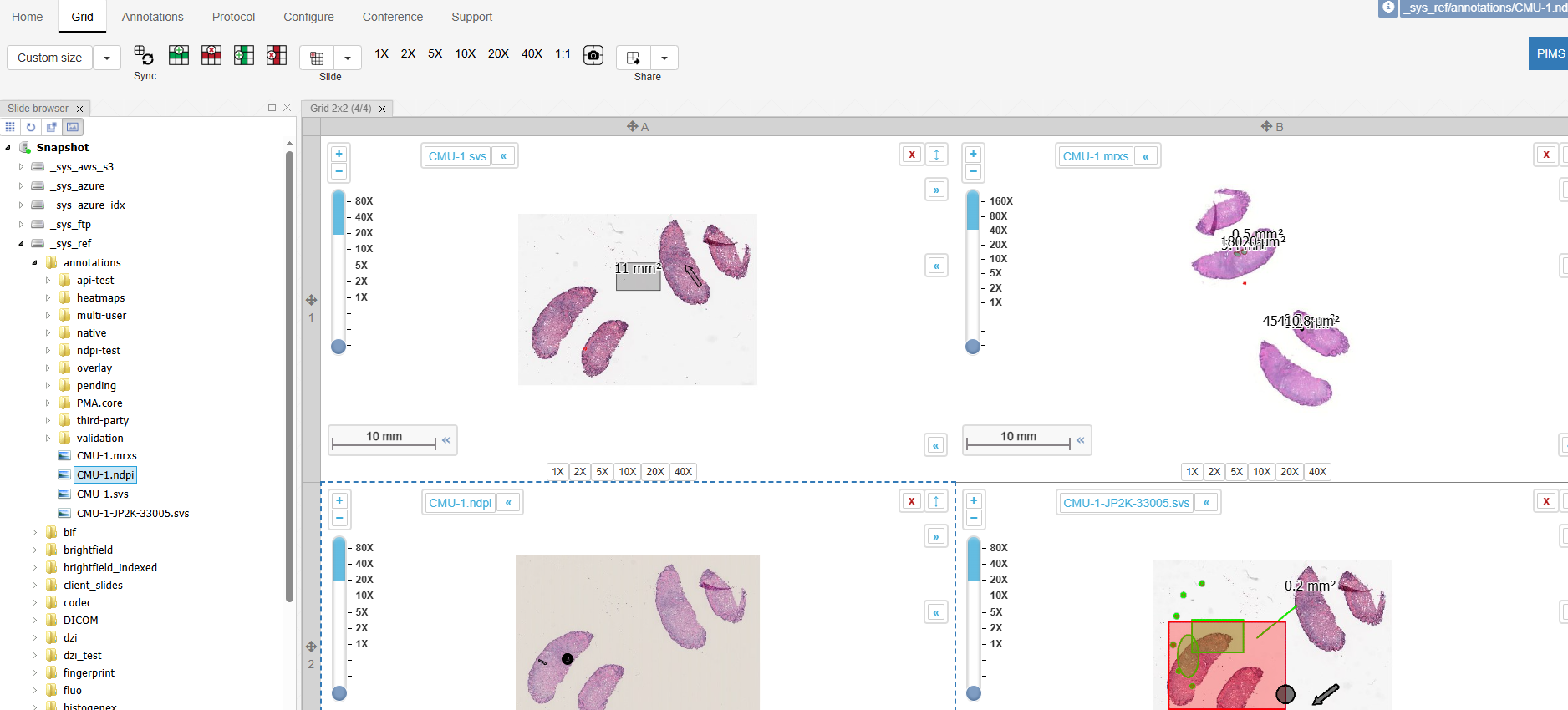Open the Annotations tab
This screenshot has height=710, width=1568.
(152, 17)
